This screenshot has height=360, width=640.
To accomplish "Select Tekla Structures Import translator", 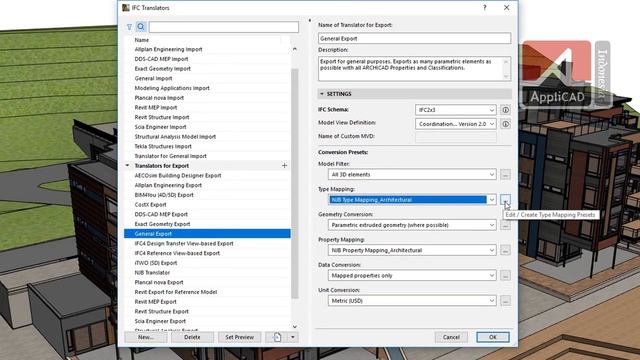I will [x=207, y=146].
